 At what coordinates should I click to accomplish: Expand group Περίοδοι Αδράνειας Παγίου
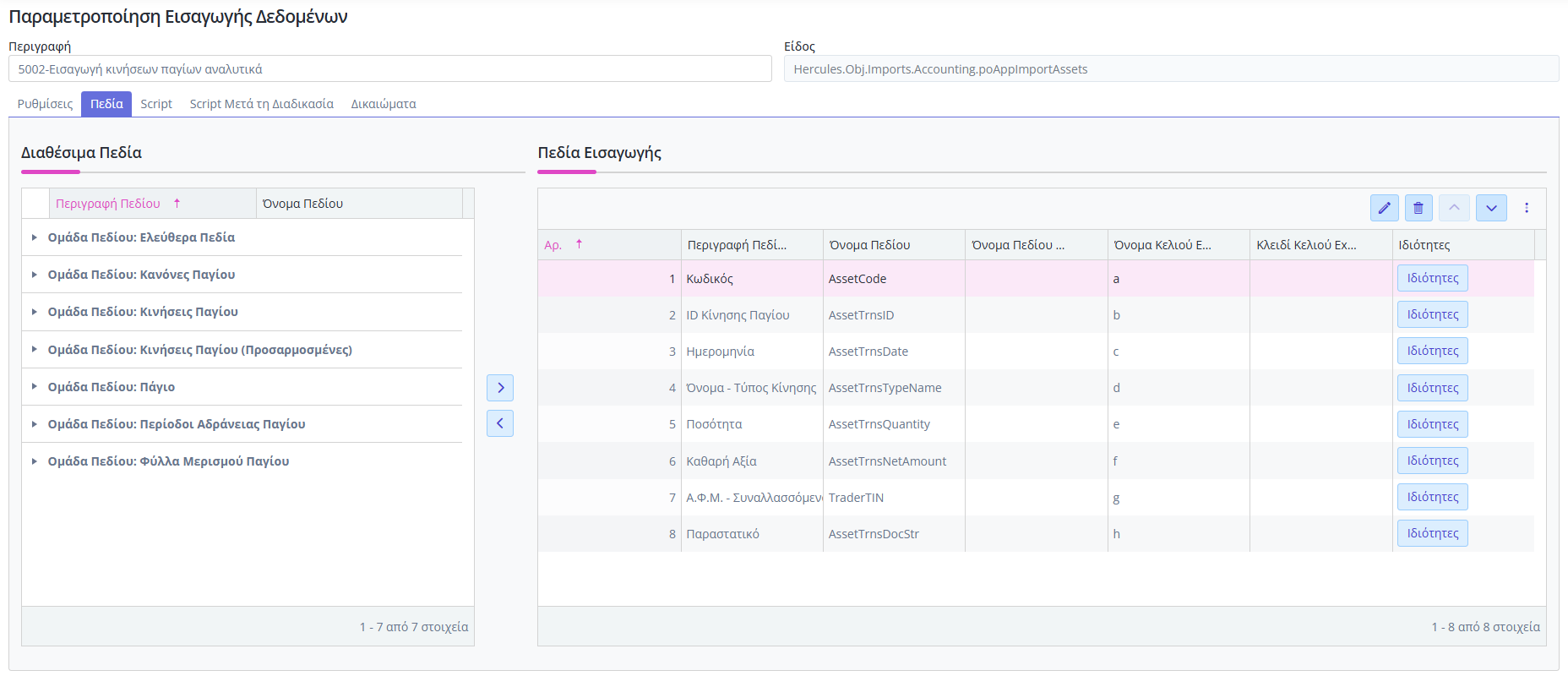click(34, 424)
